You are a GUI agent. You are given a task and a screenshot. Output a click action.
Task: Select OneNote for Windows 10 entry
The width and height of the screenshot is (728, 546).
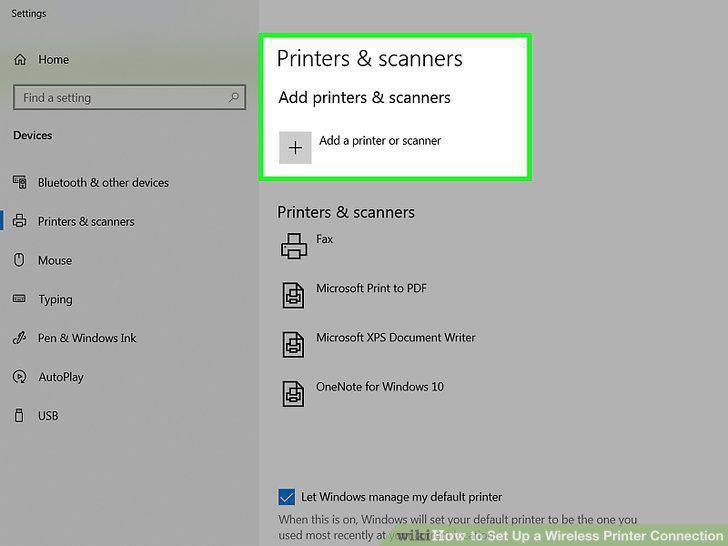(380, 387)
